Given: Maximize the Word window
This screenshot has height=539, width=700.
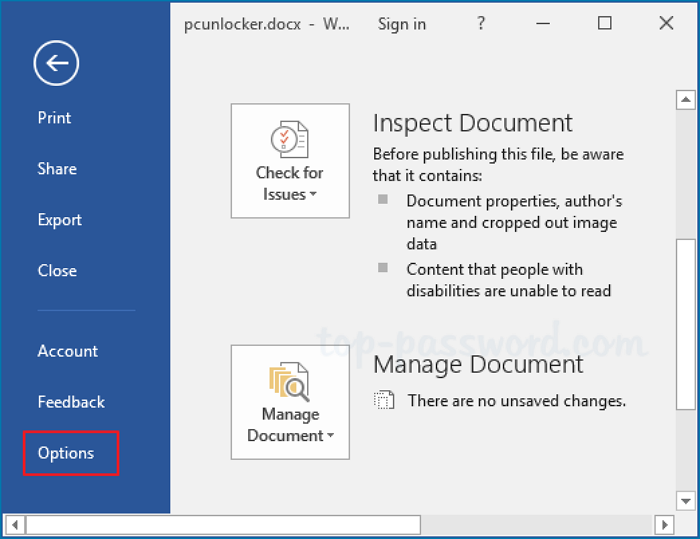Looking at the screenshot, I should tap(604, 23).
